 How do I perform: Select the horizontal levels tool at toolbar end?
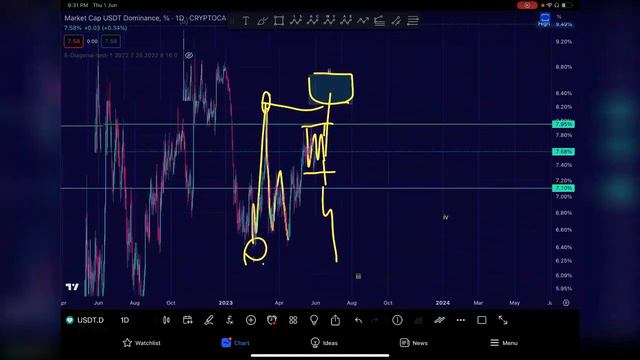[413, 21]
